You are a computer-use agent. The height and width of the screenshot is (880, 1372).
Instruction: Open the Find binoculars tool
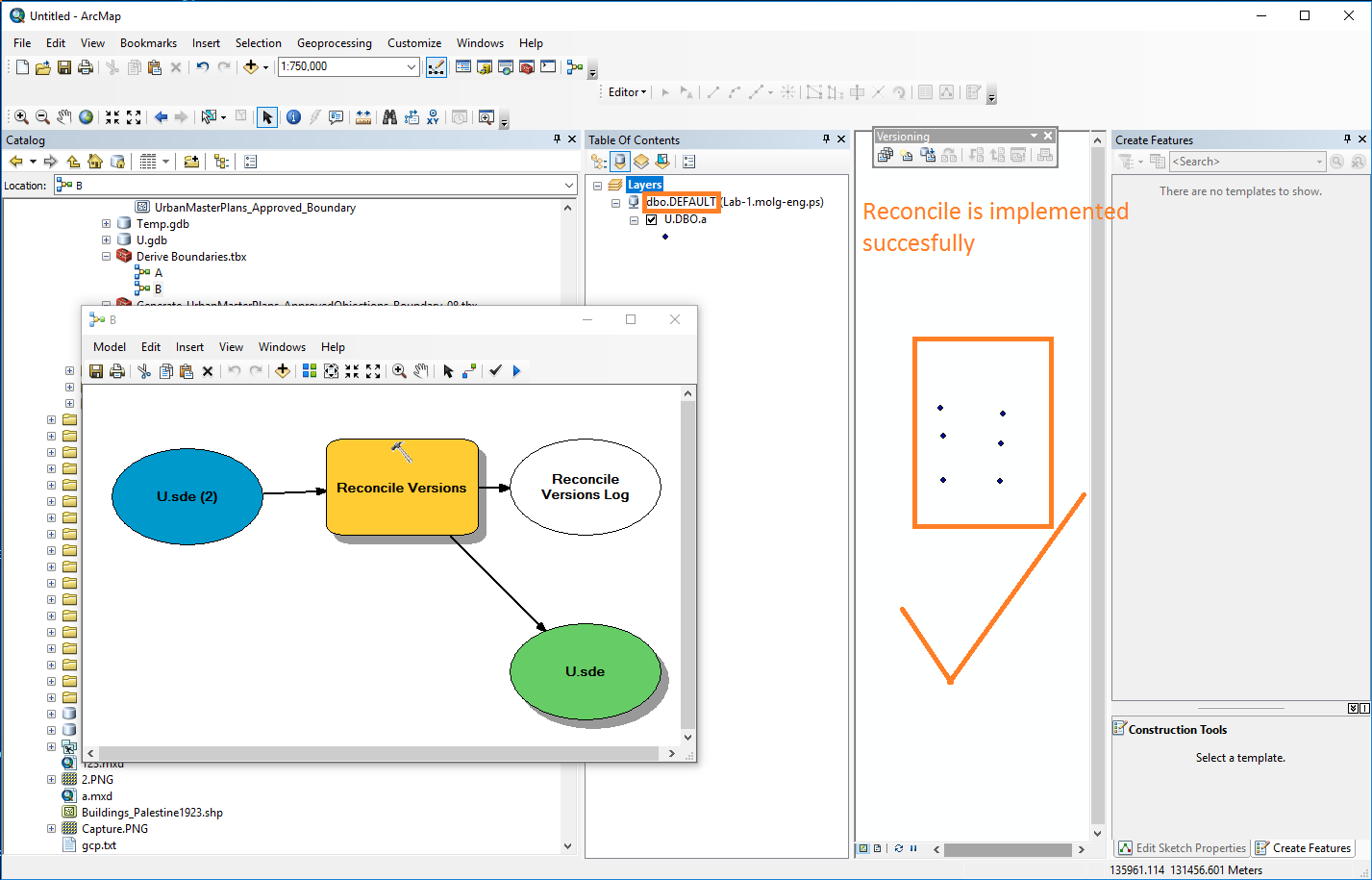(389, 117)
